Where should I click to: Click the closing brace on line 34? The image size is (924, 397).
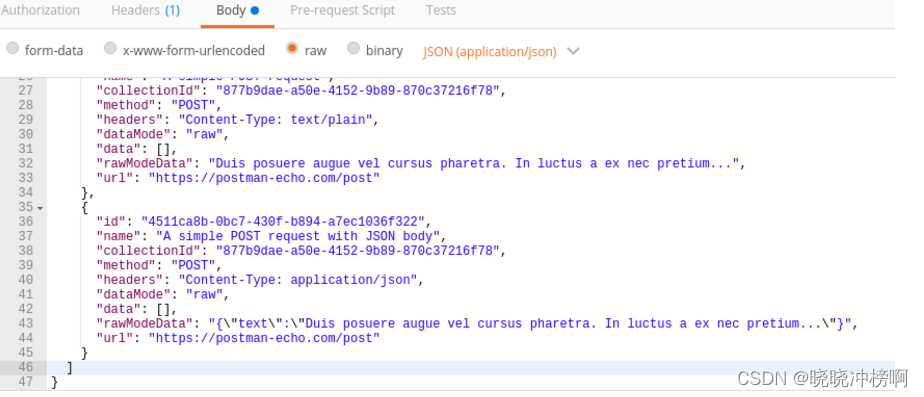tap(85, 193)
